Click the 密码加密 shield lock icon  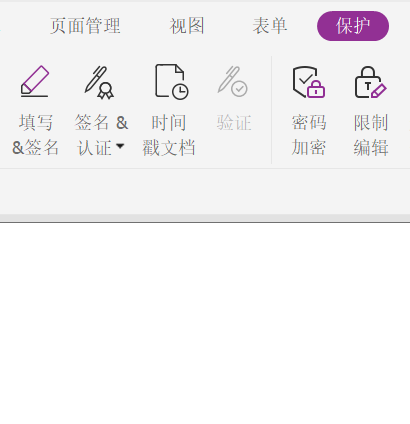coord(309,82)
